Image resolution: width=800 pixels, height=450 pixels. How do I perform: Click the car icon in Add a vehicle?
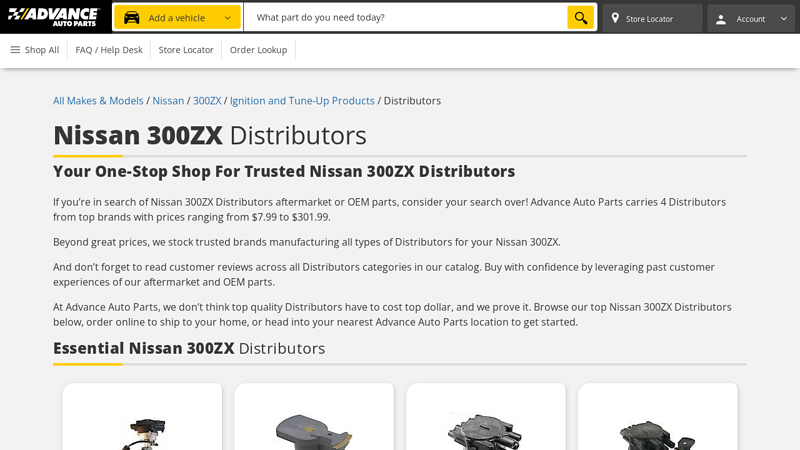coord(132,18)
